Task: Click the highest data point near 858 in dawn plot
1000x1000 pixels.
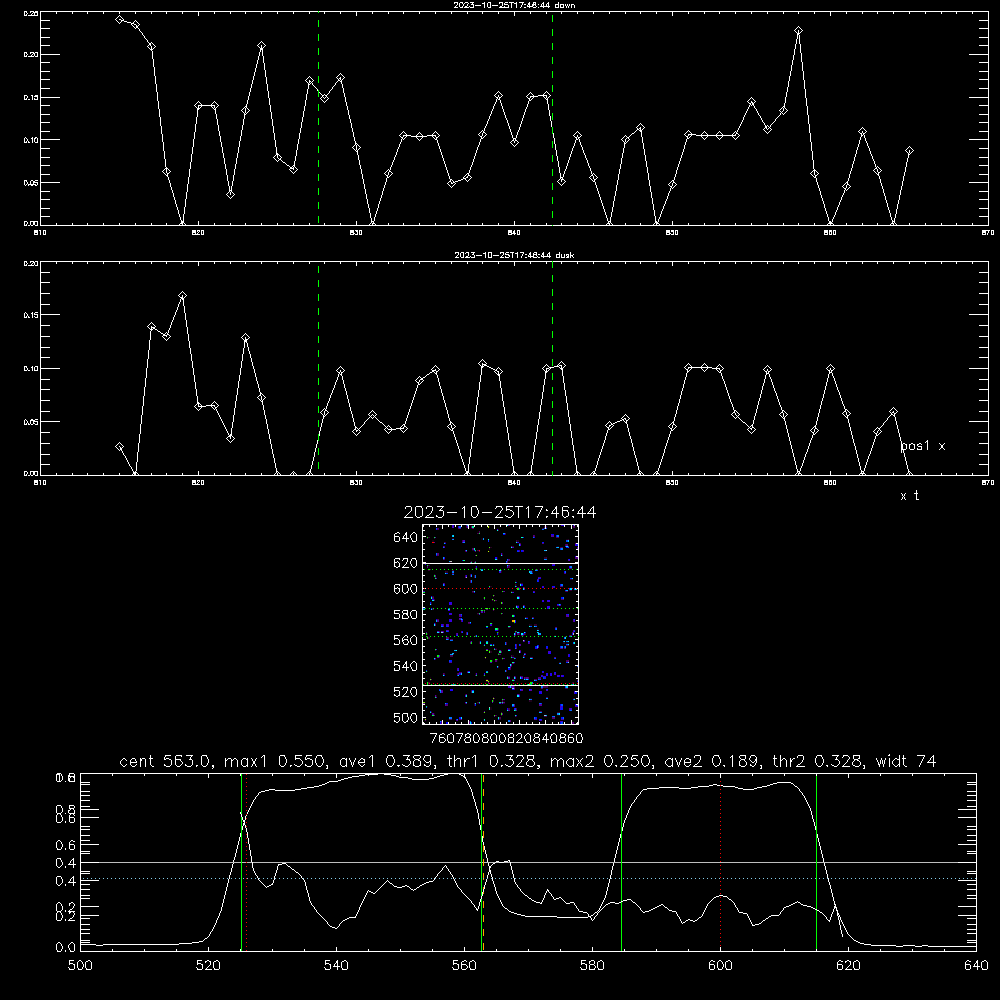Action: (x=798, y=31)
